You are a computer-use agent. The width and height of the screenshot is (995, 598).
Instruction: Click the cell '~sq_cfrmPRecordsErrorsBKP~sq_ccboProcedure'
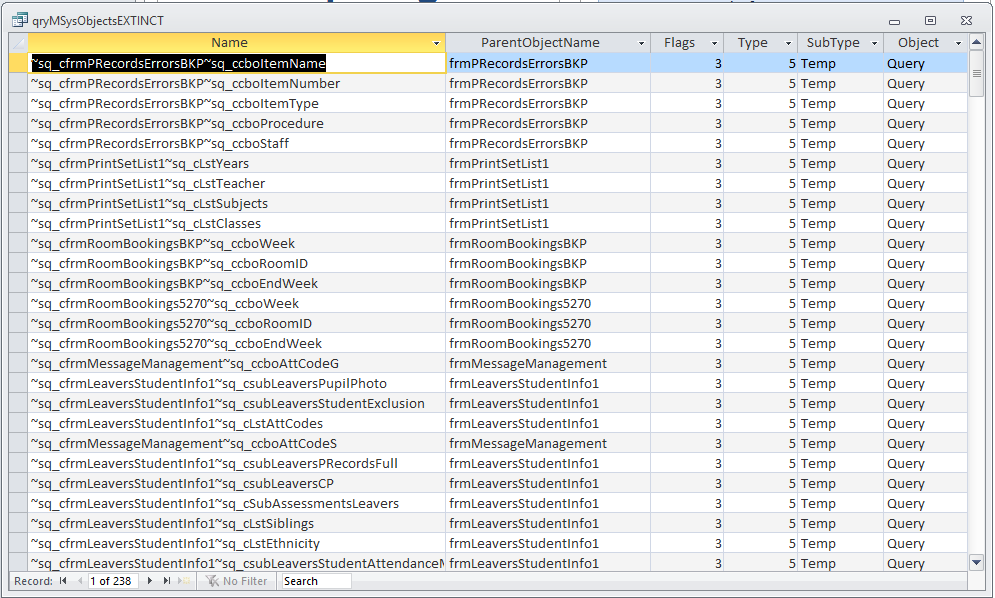click(237, 124)
